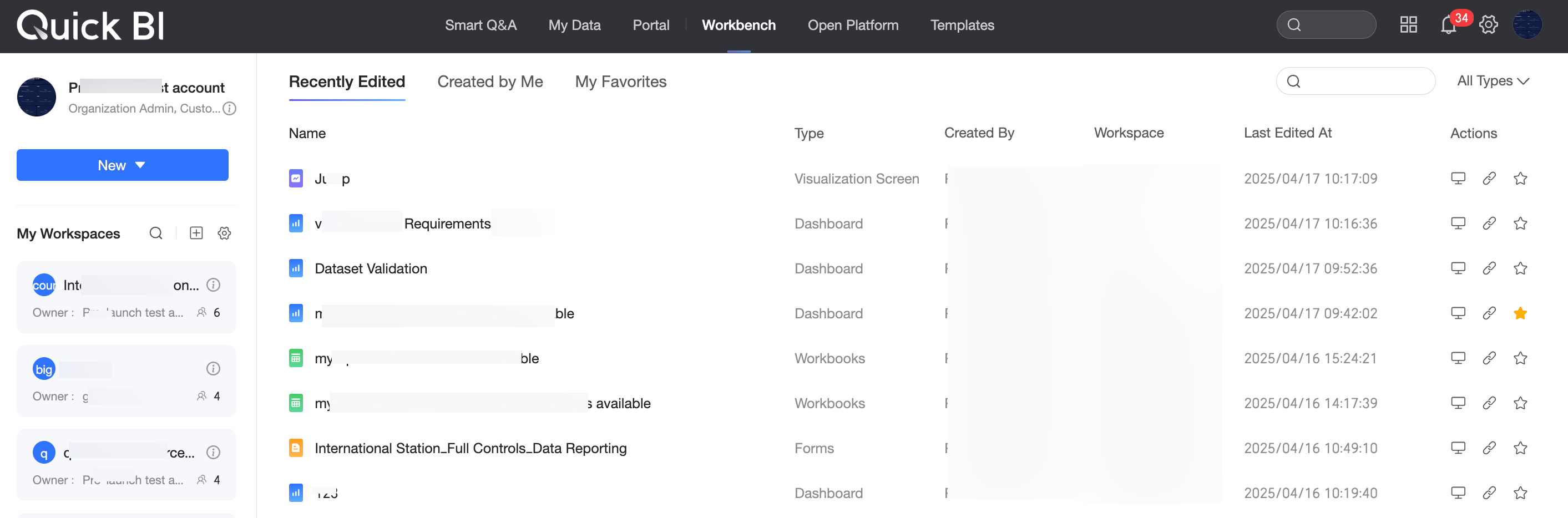The height and width of the screenshot is (518, 1568).
Task: Favorite the workbook edited 14:17:39
Action: click(x=1520, y=403)
